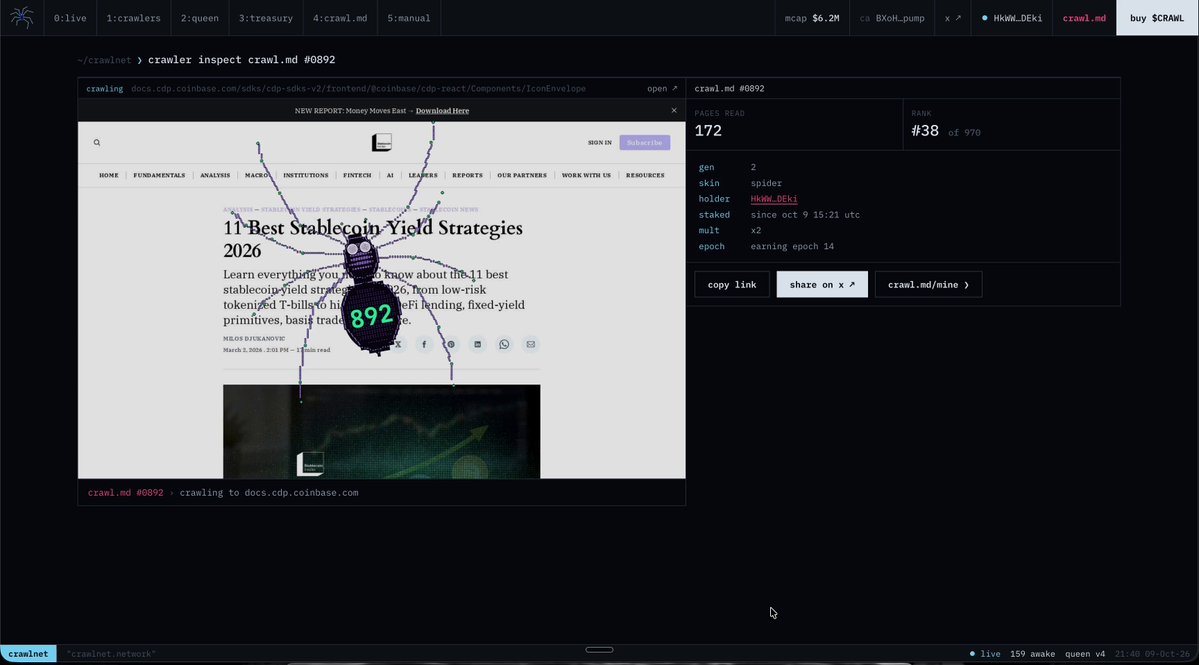Click the Subscribe button in the article page
Image resolution: width=1199 pixels, height=665 pixels.
[x=645, y=142]
